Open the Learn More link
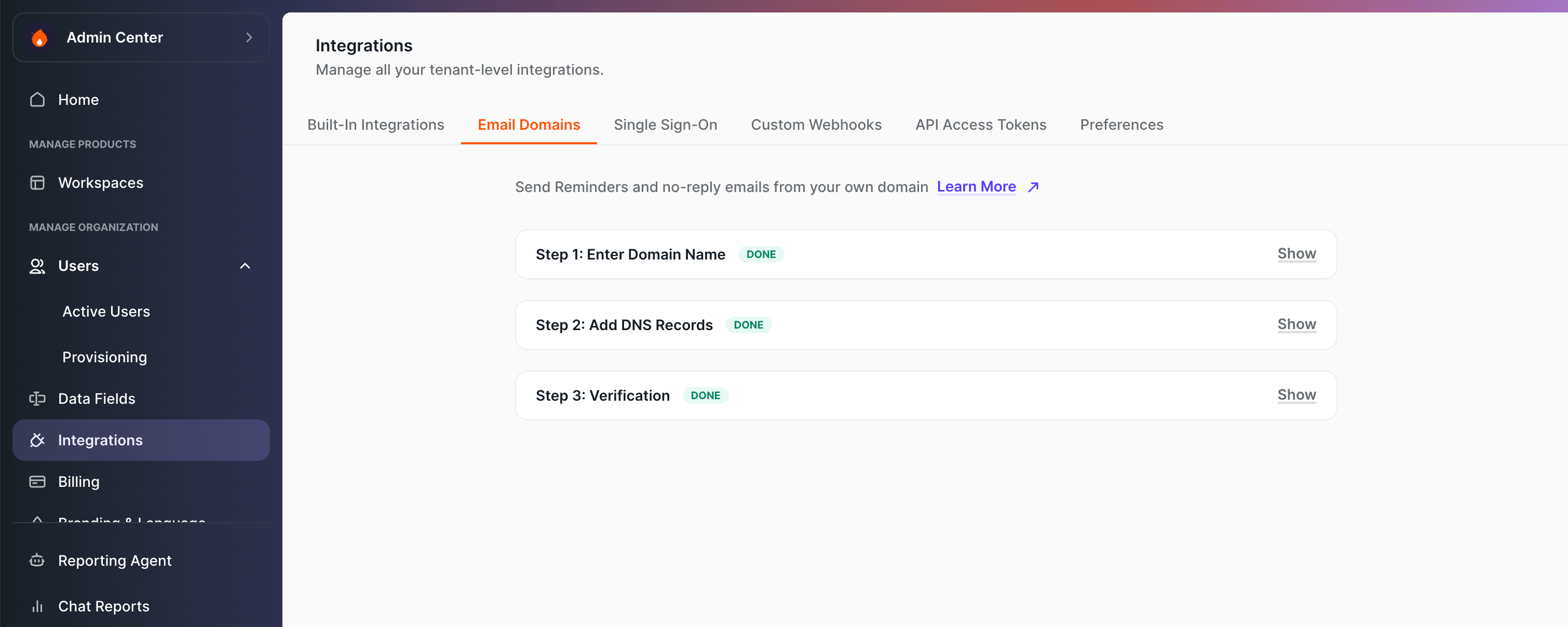Viewport: 1568px width, 627px height. coord(976,187)
